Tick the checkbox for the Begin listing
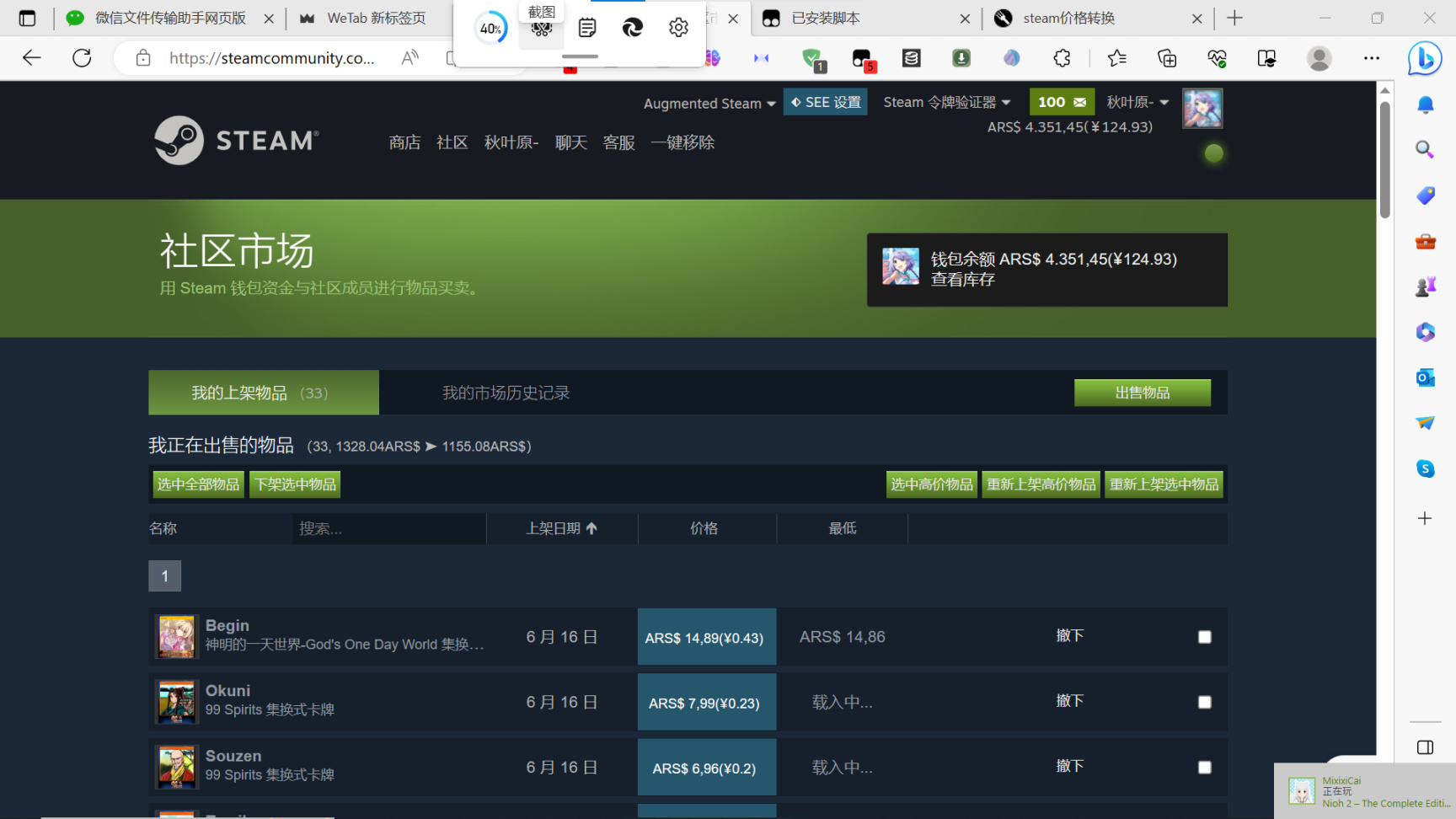Screen dimensions: 1456x819 tap(1205, 637)
